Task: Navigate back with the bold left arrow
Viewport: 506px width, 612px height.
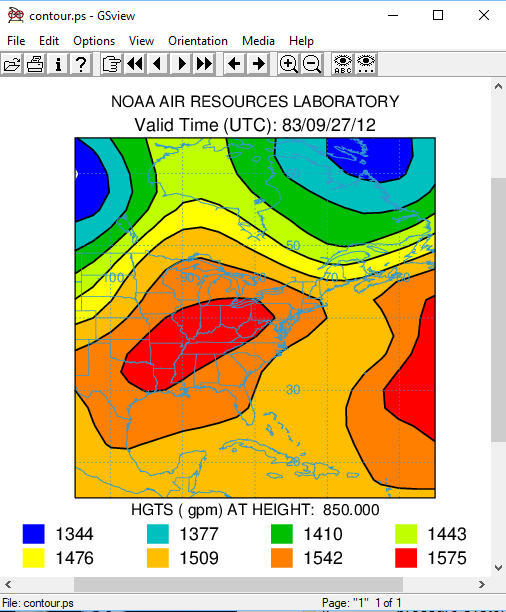Action: (234, 64)
